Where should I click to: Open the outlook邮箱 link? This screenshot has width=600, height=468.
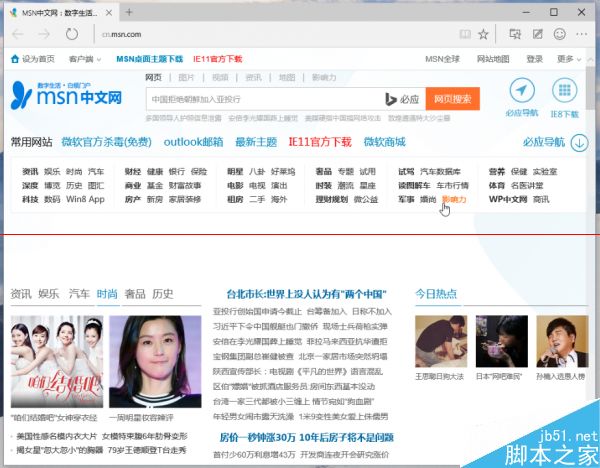click(x=193, y=142)
